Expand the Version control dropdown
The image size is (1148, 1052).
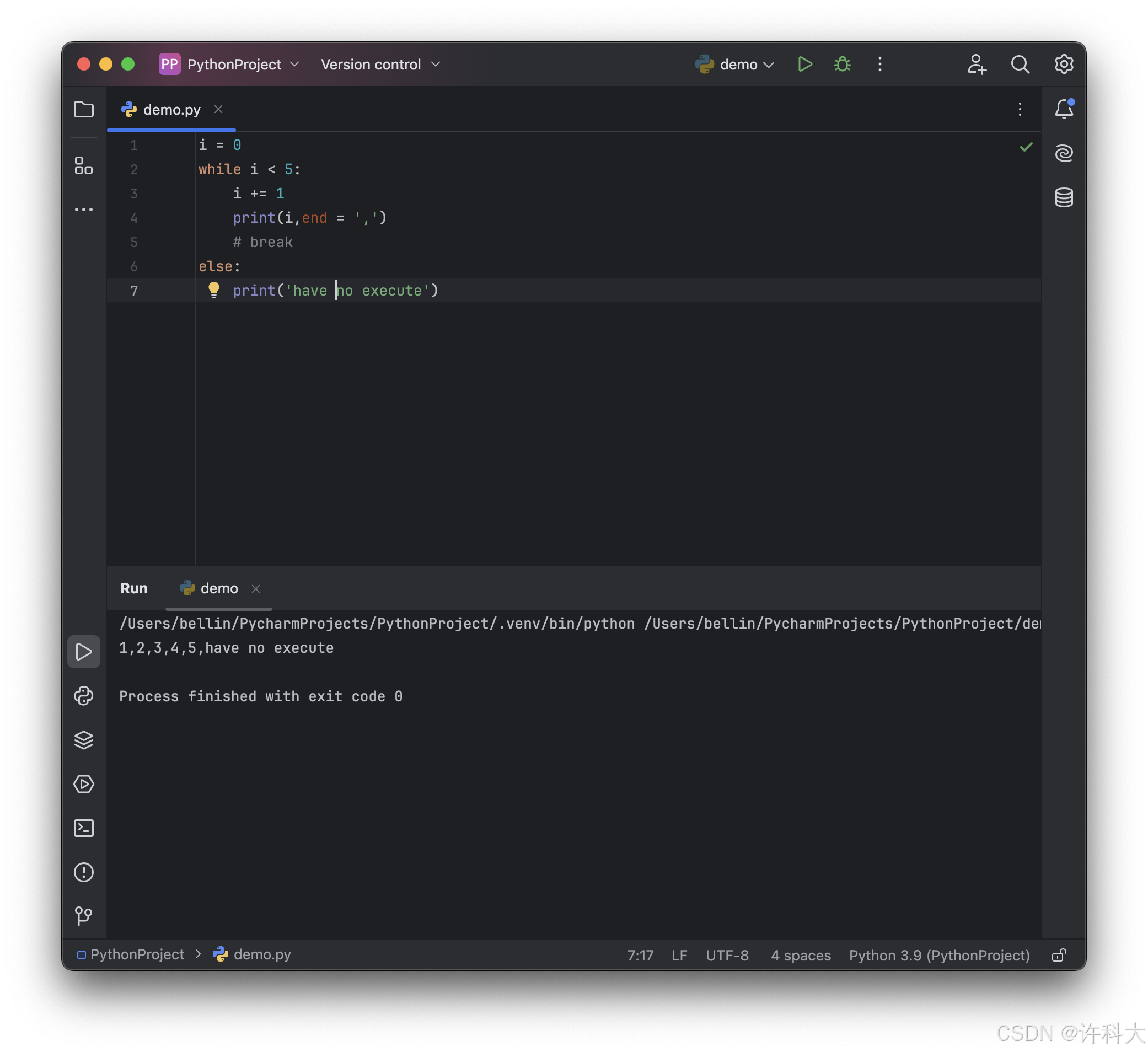pos(380,65)
